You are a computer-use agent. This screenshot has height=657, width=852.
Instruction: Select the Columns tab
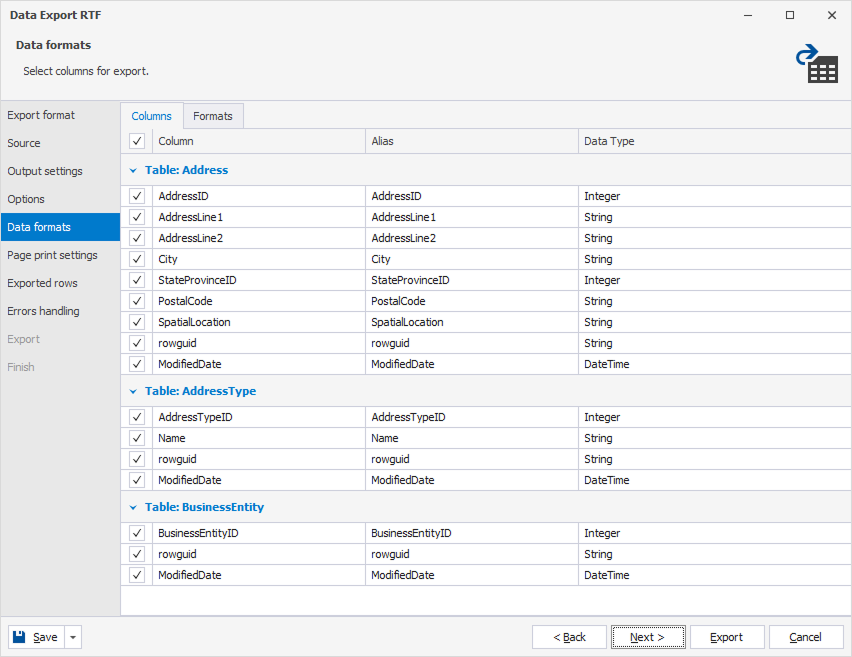pos(152,116)
